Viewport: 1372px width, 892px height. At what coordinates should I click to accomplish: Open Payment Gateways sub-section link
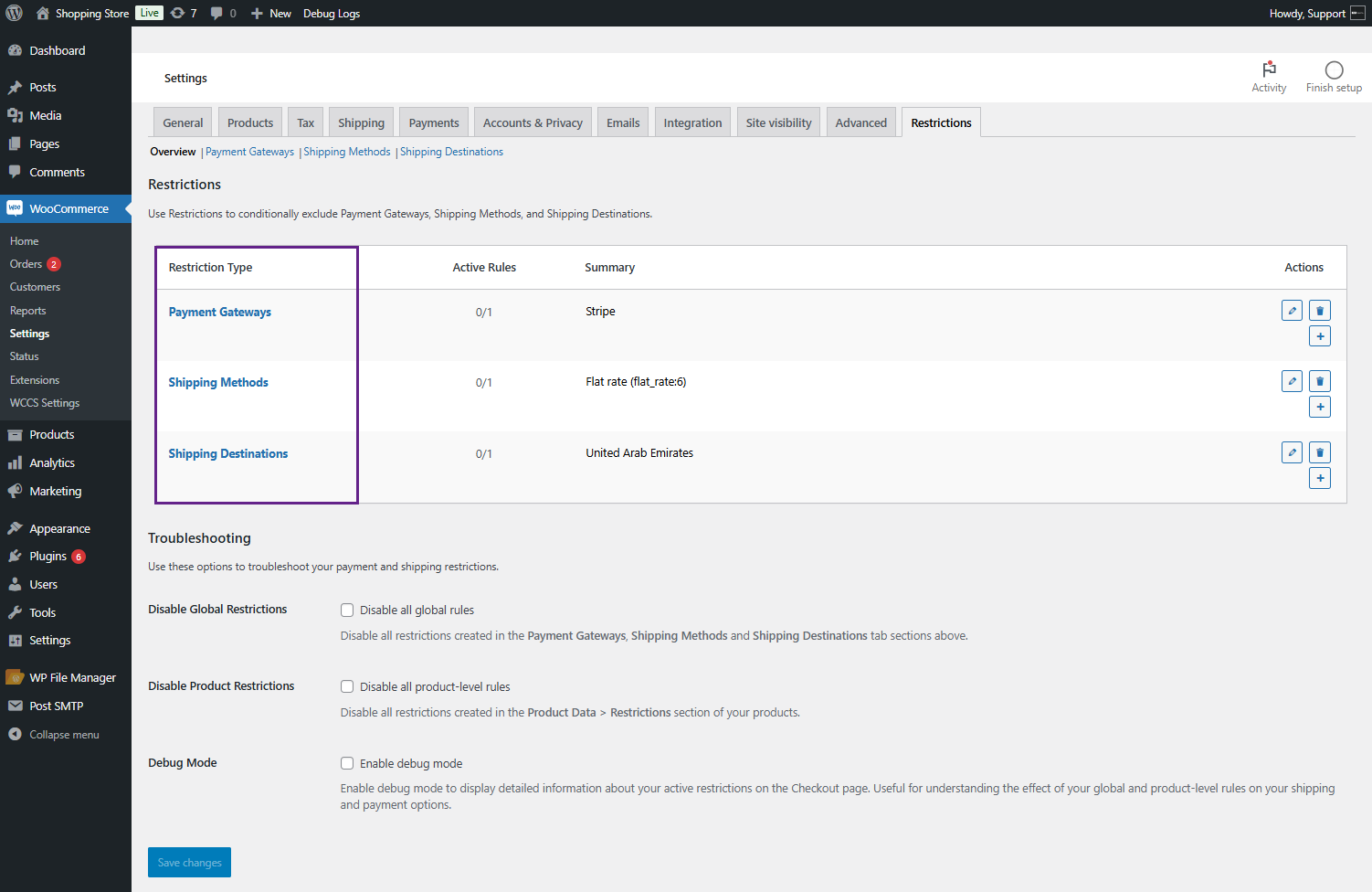[249, 152]
